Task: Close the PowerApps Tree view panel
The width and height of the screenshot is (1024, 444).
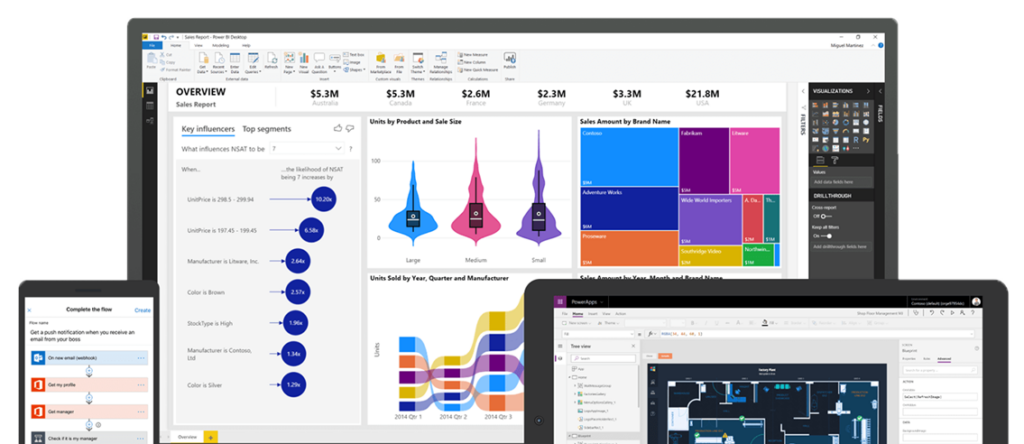Action: click(633, 346)
